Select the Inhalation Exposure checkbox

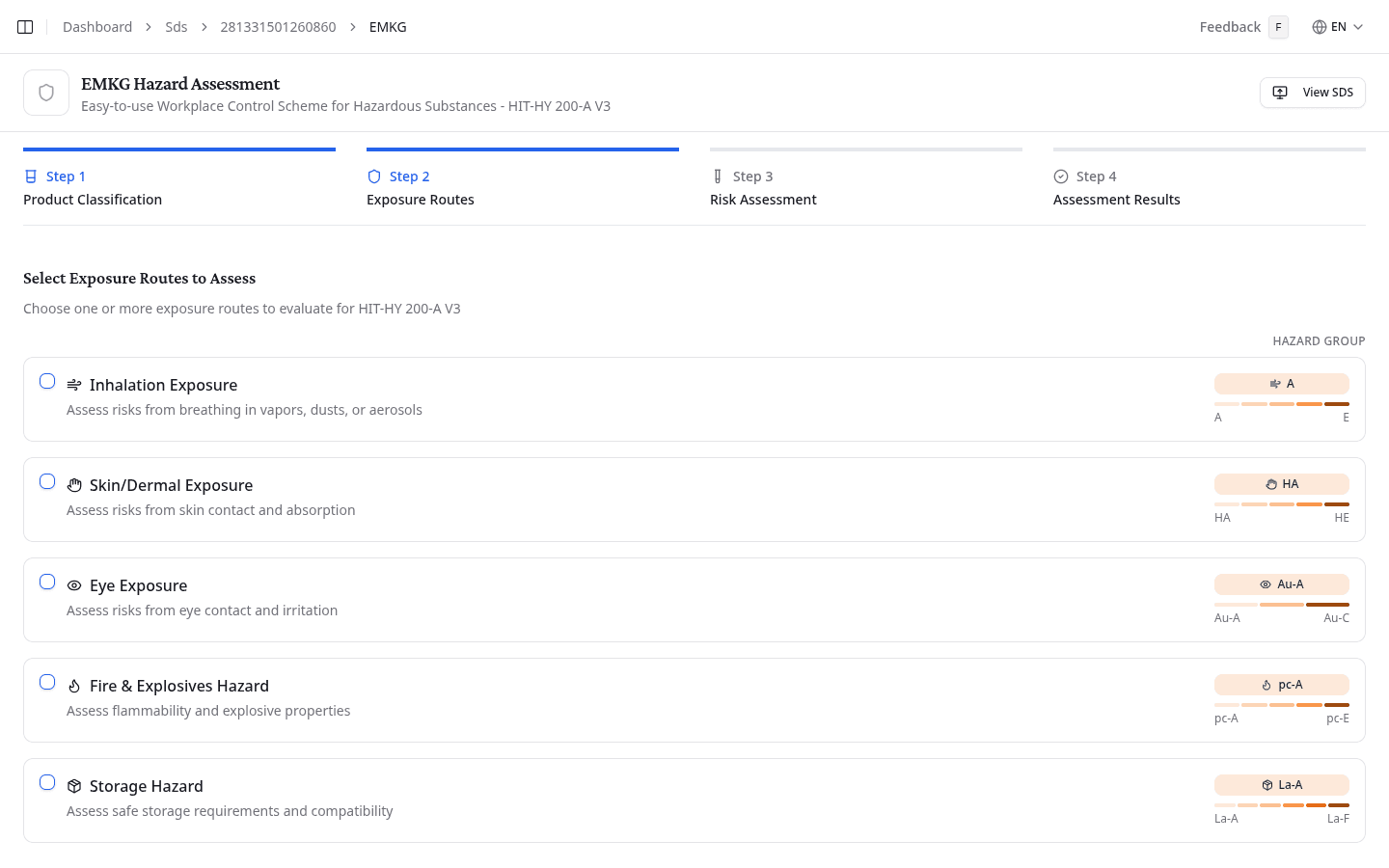pyautogui.click(x=47, y=381)
